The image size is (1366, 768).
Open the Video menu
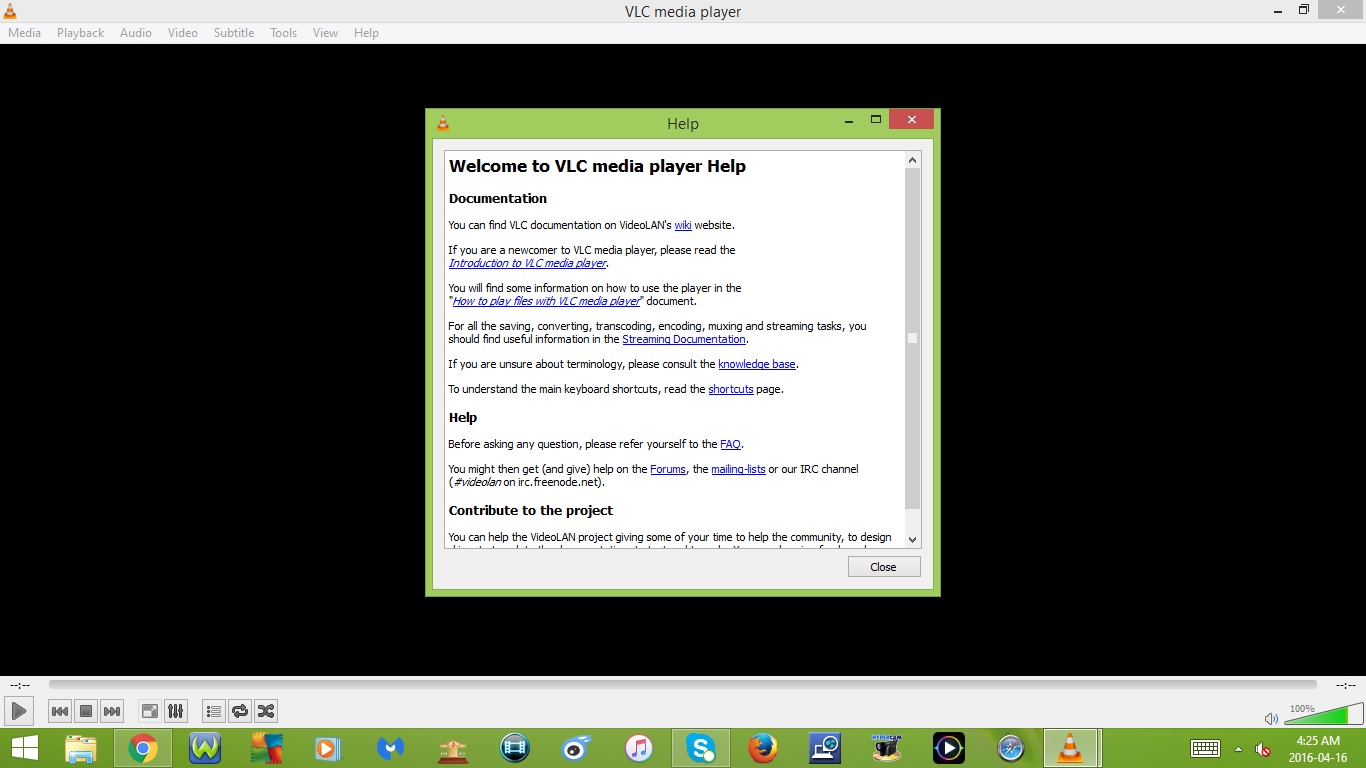tap(183, 32)
